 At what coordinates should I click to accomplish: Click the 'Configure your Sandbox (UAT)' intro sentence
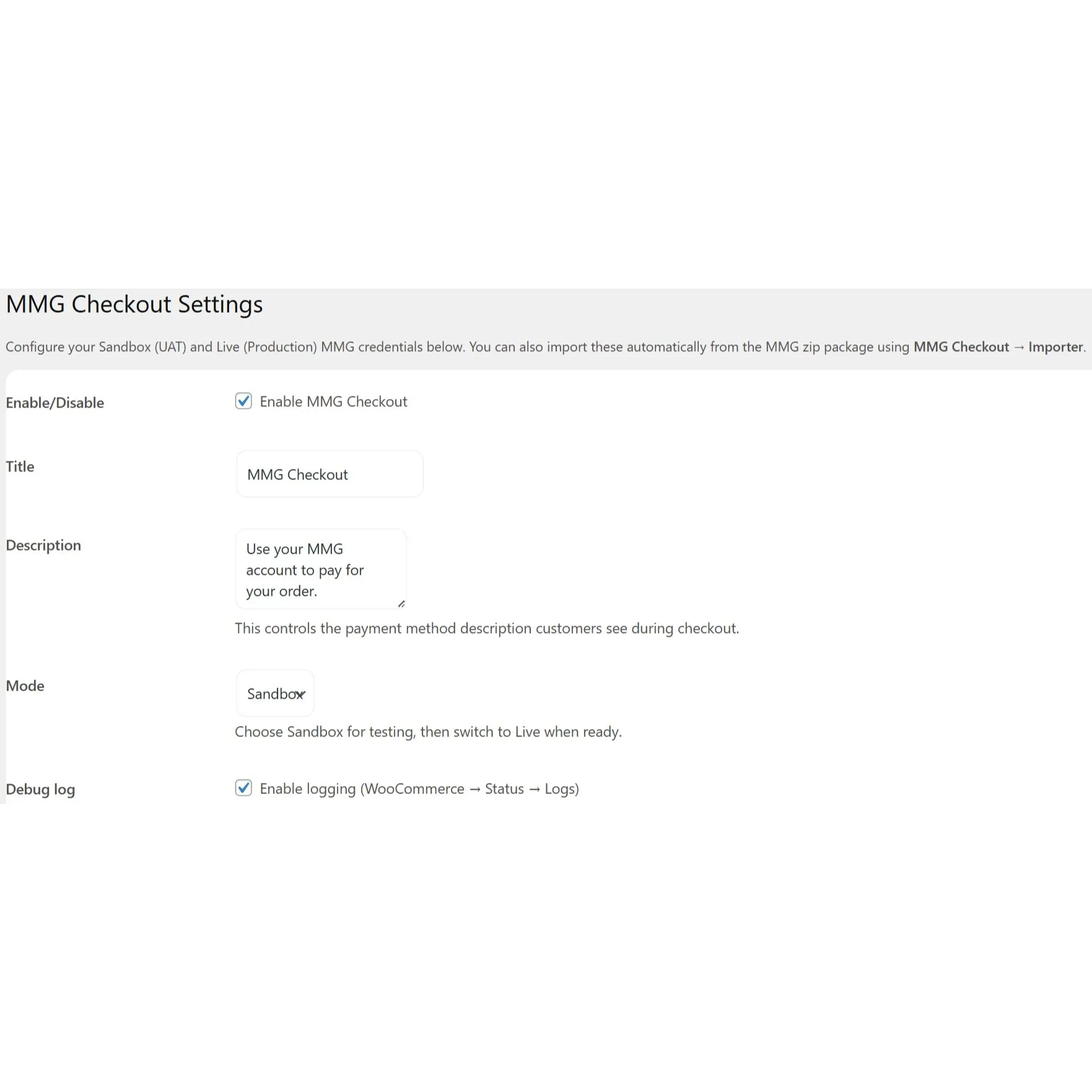click(235, 347)
